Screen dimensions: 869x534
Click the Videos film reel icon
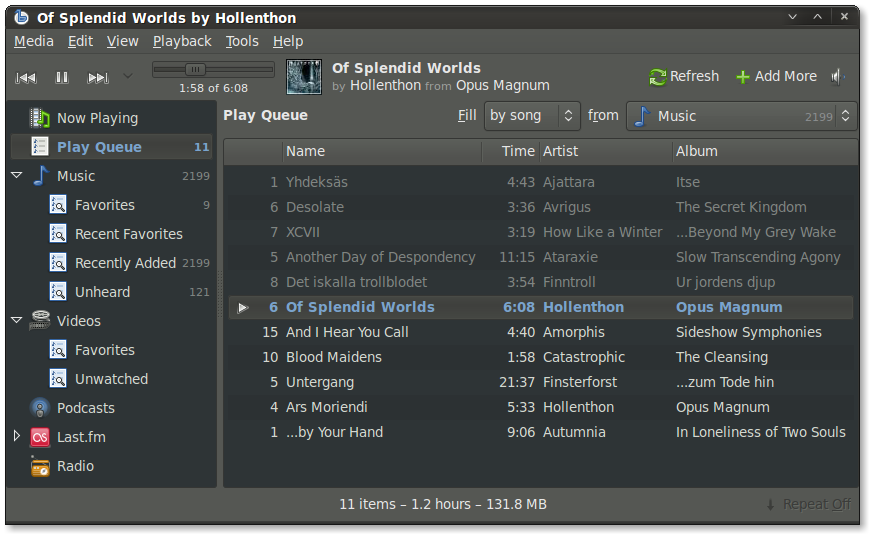point(39,320)
